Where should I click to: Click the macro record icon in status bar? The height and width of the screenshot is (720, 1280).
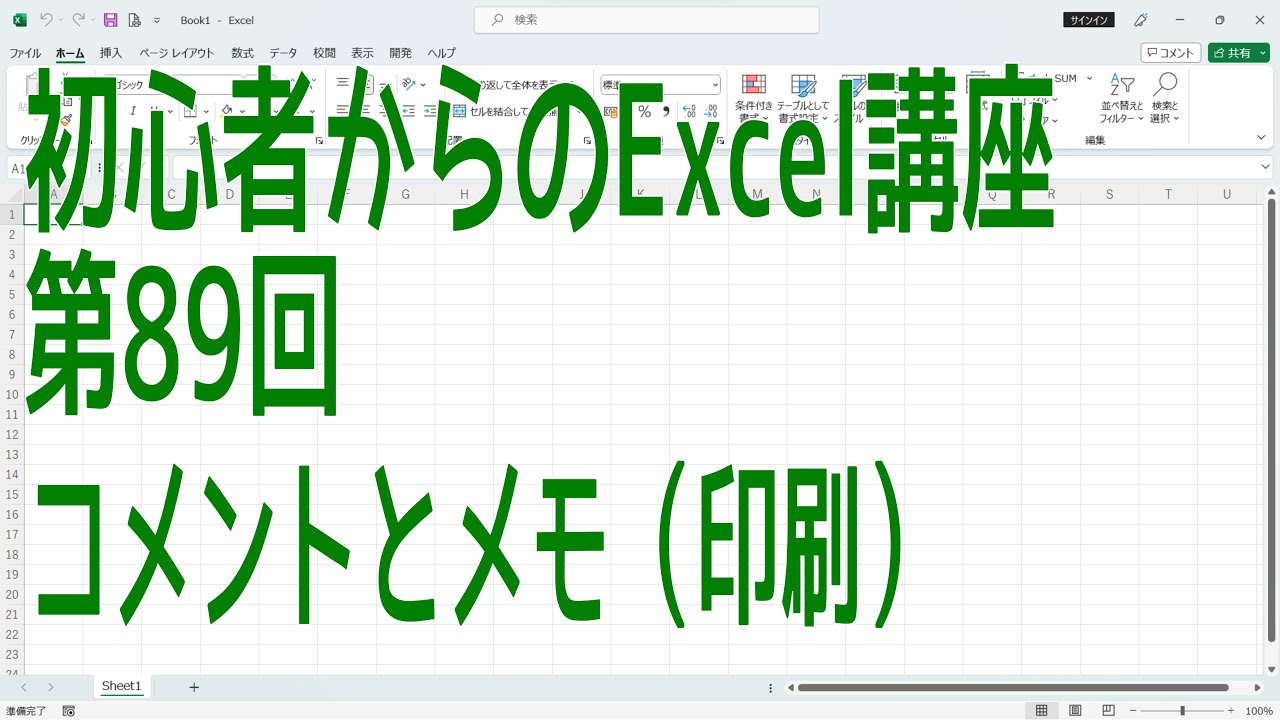click(x=69, y=711)
